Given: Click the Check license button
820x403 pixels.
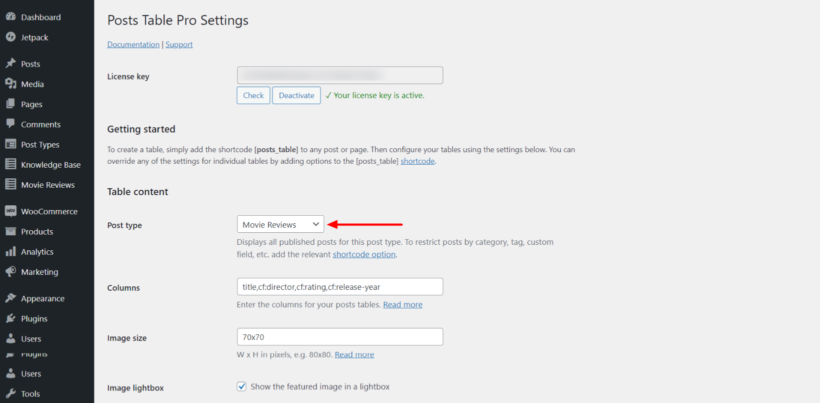Looking at the screenshot, I should [254, 96].
